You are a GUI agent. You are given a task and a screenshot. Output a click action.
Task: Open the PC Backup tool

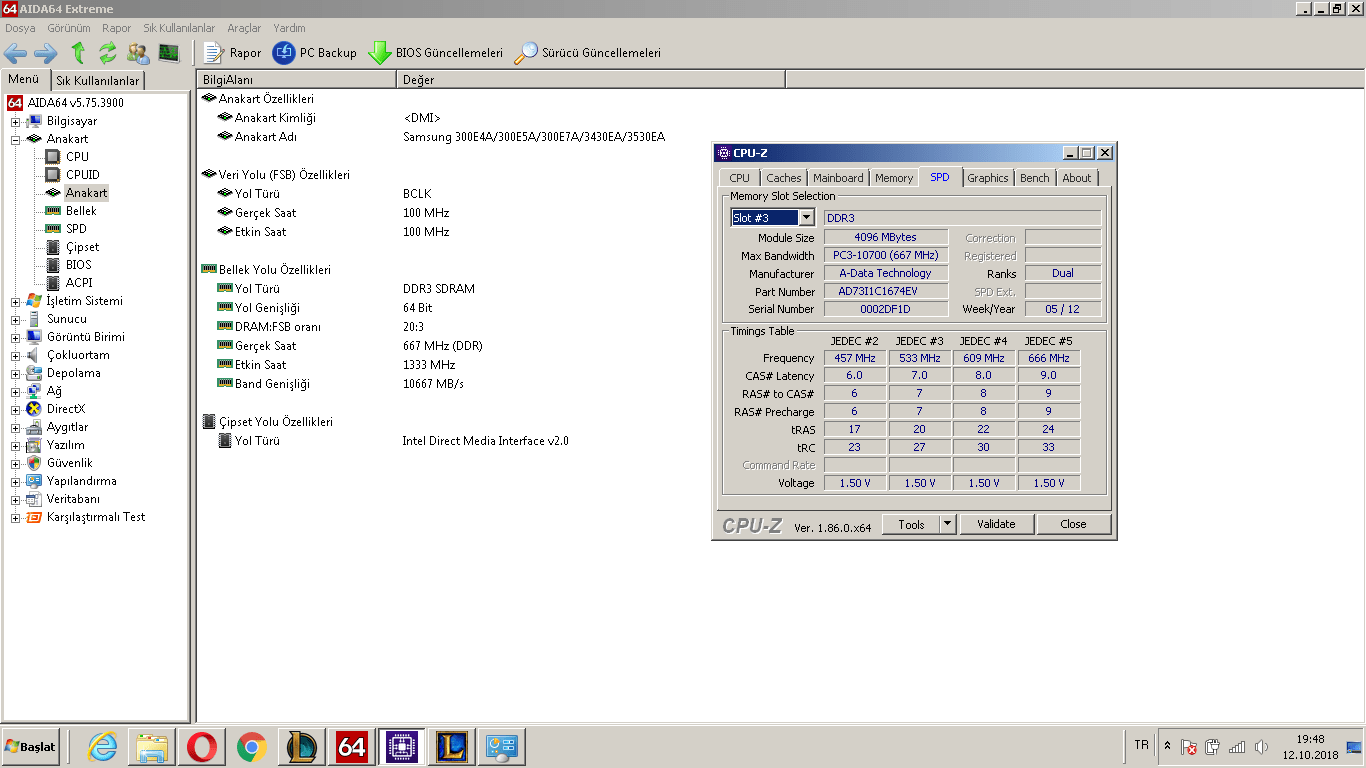click(x=315, y=53)
